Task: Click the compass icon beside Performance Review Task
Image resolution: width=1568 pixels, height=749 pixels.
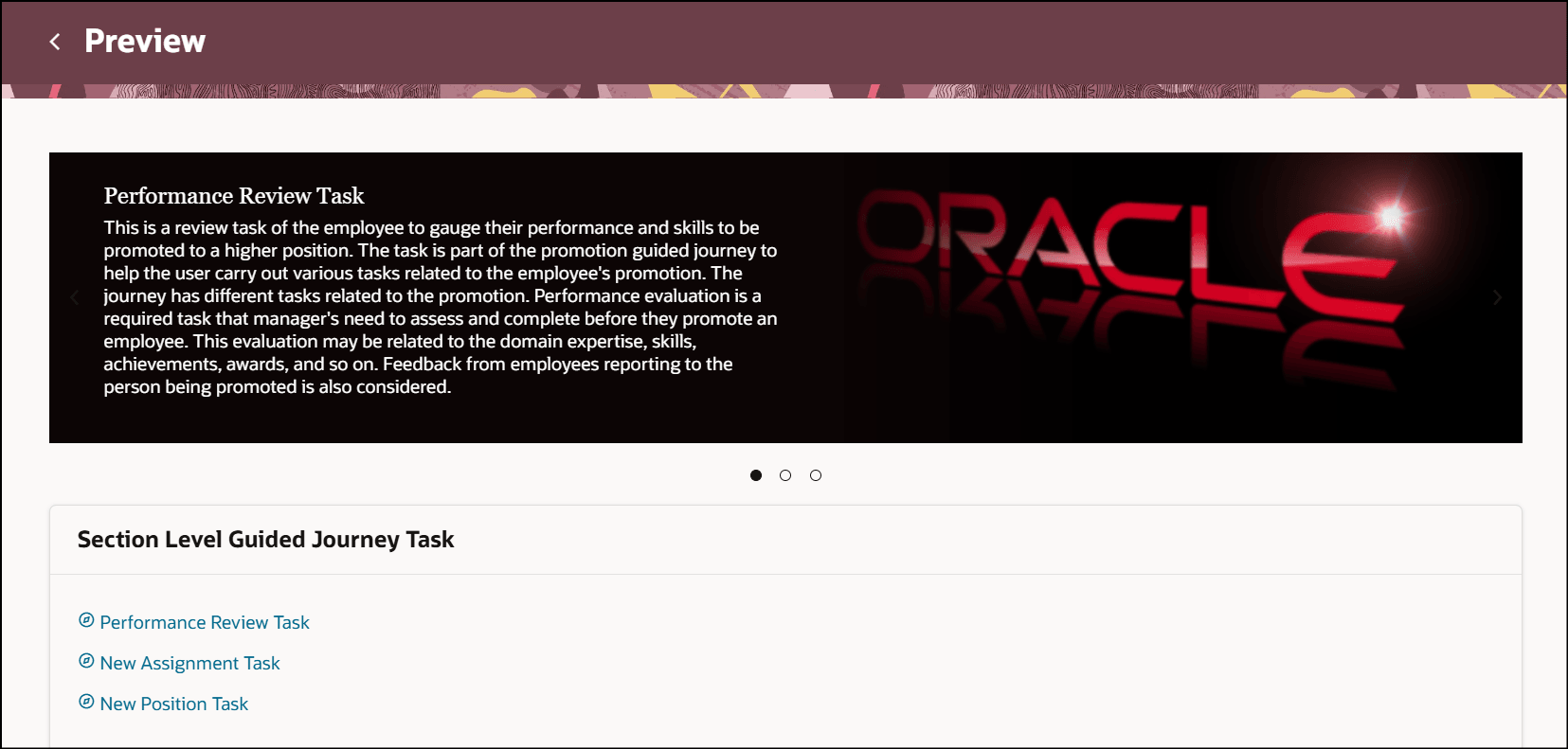Action: coord(86,620)
